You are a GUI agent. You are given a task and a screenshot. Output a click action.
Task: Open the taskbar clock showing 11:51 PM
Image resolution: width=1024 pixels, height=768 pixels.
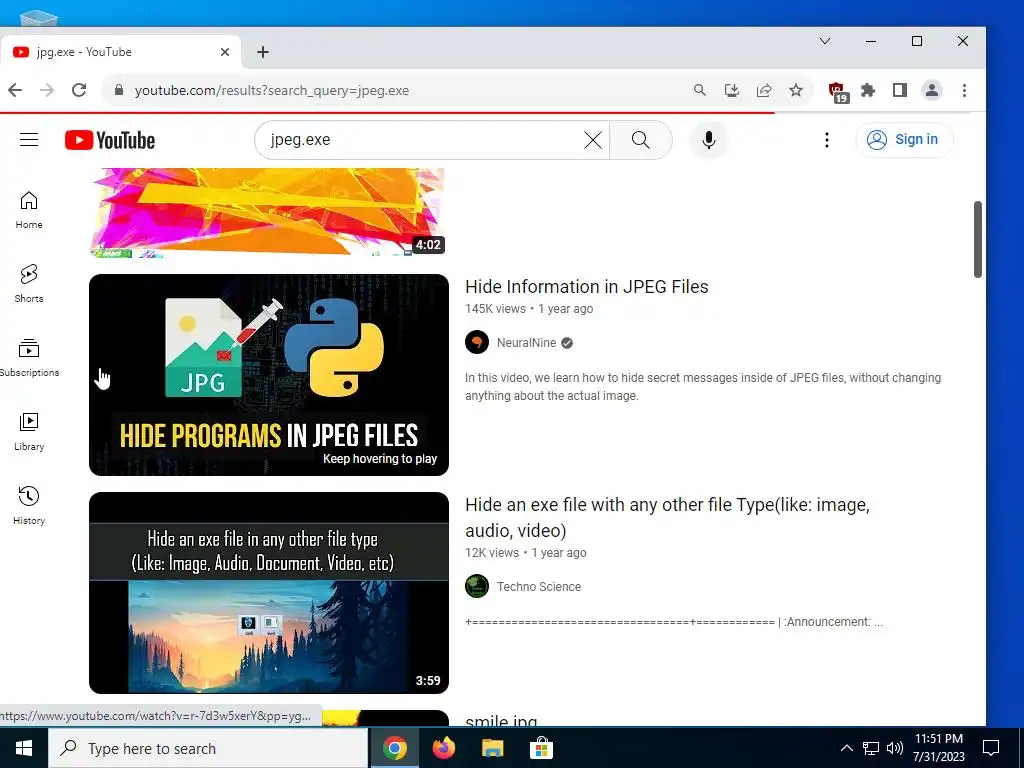(x=938, y=748)
